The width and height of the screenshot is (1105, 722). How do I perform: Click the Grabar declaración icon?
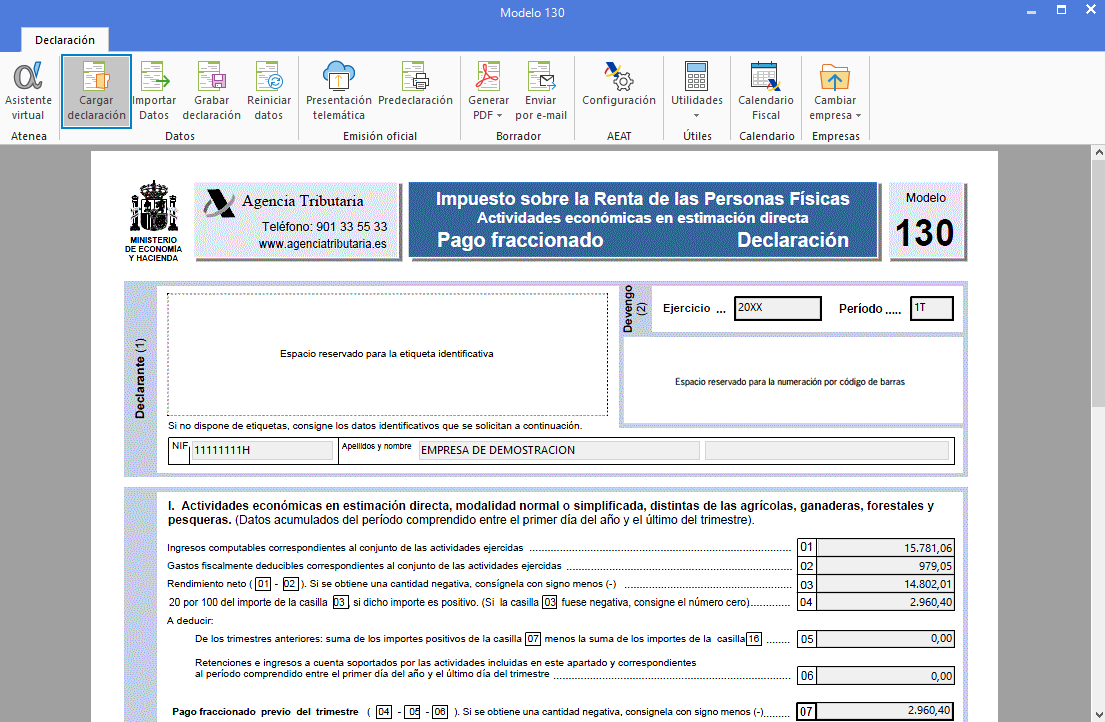pyautogui.click(x=211, y=91)
